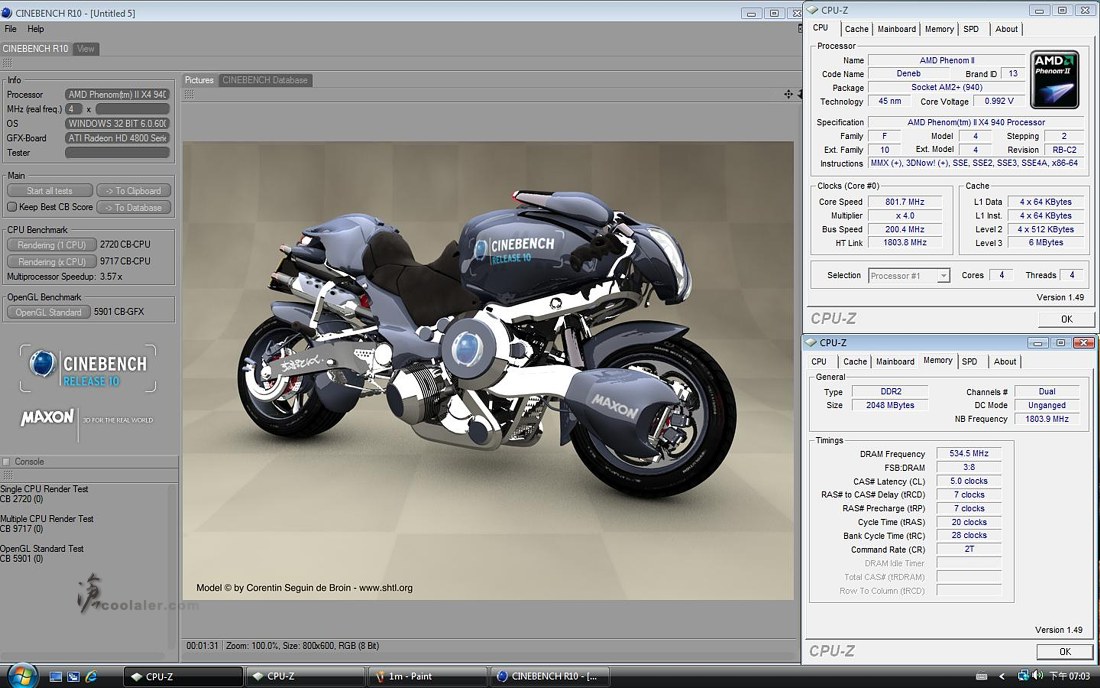Open the Memory tab in upper CPU-Z
This screenshot has width=1100, height=688.
coord(939,29)
